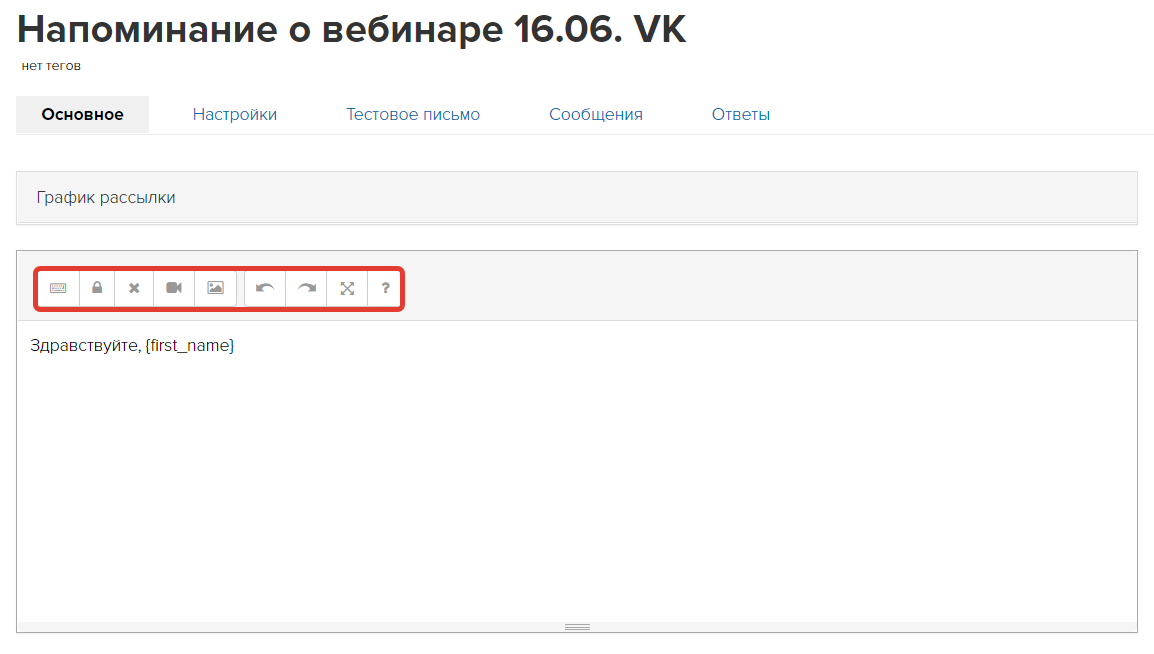Open the Настройки tab
This screenshot has height=654, width=1154.
coord(235,115)
